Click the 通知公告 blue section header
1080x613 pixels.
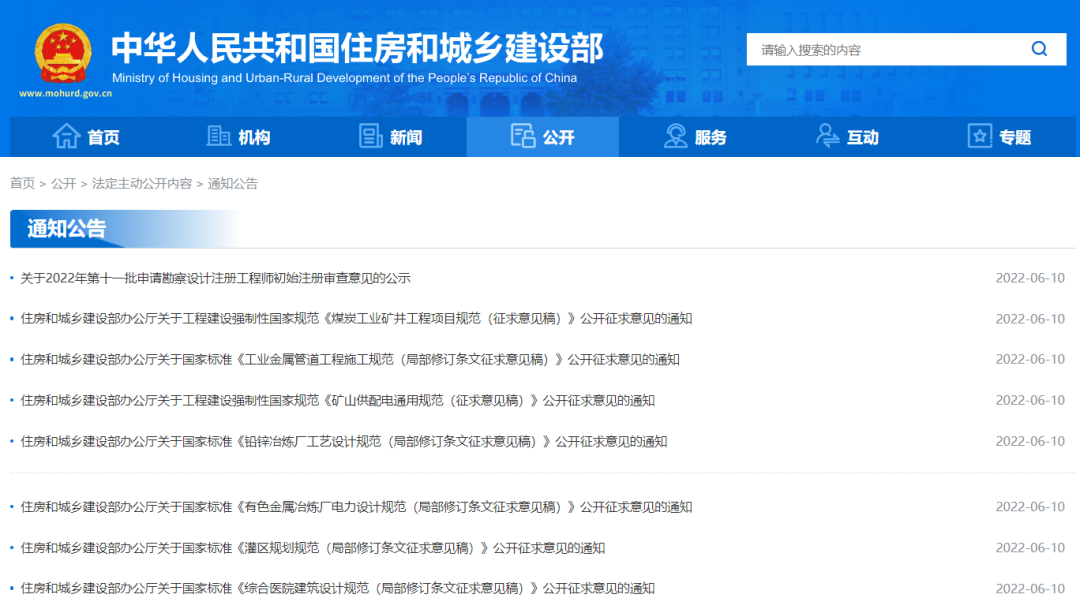[65, 229]
